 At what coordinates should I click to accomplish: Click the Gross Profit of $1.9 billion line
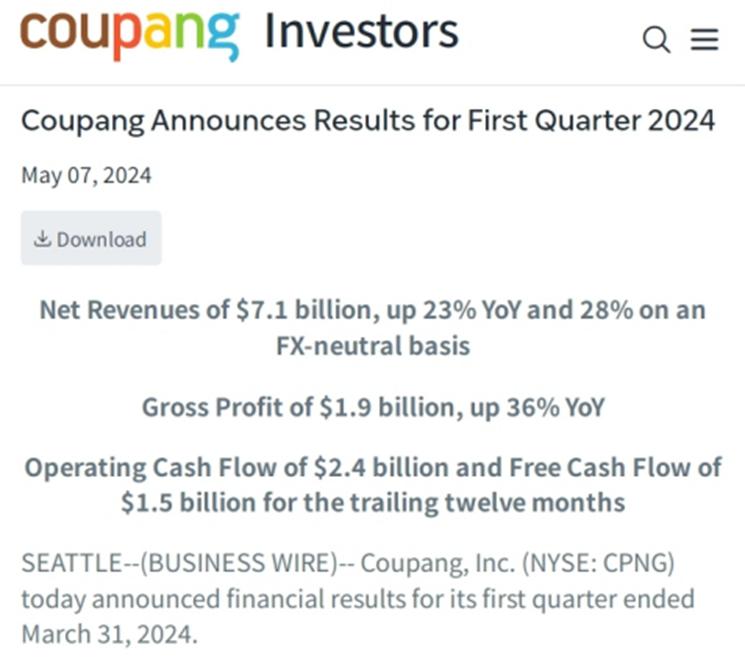[372, 407]
